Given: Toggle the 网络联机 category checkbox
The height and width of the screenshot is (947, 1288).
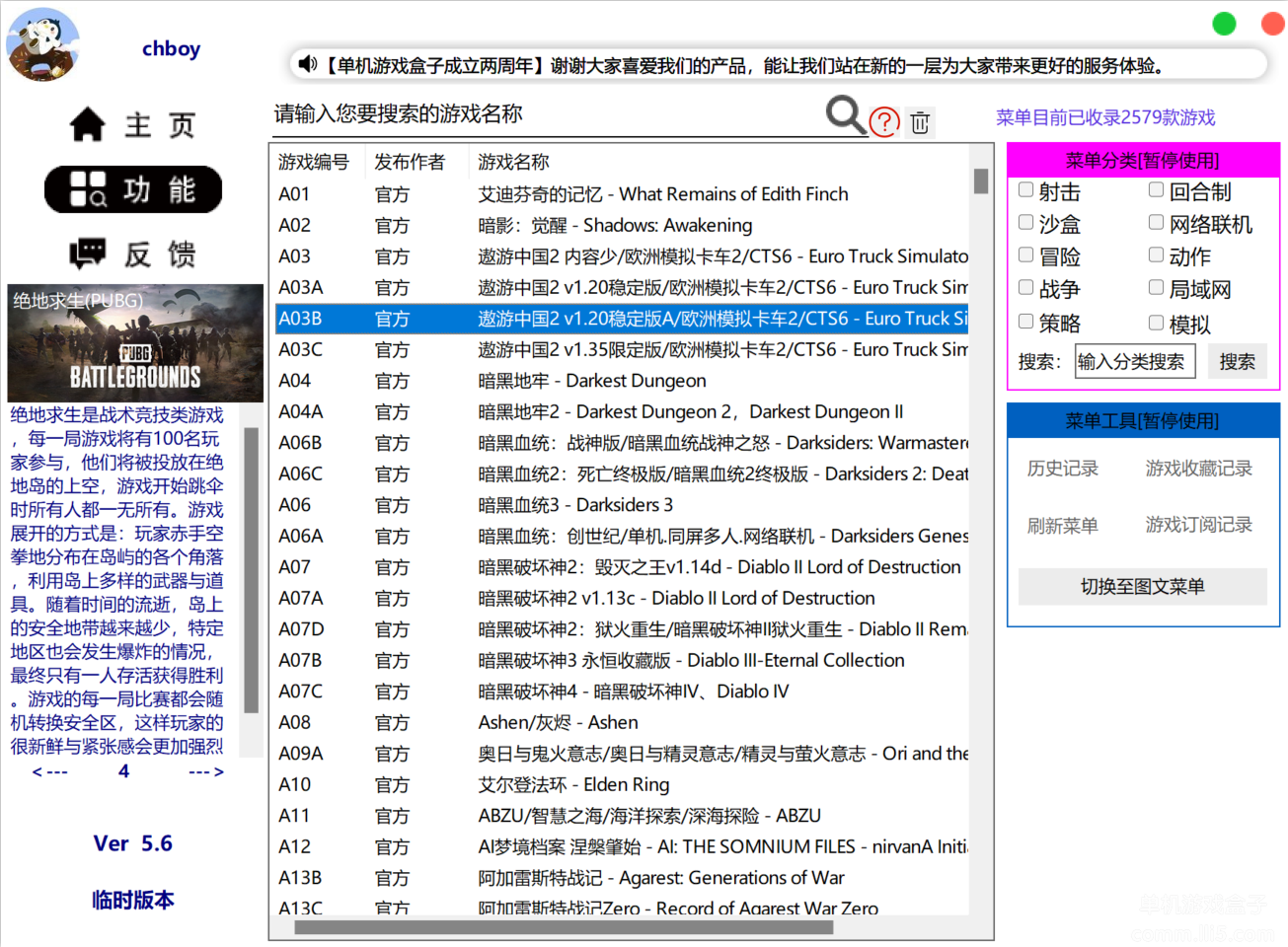Looking at the screenshot, I should pyautogui.click(x=1156, y=222).
